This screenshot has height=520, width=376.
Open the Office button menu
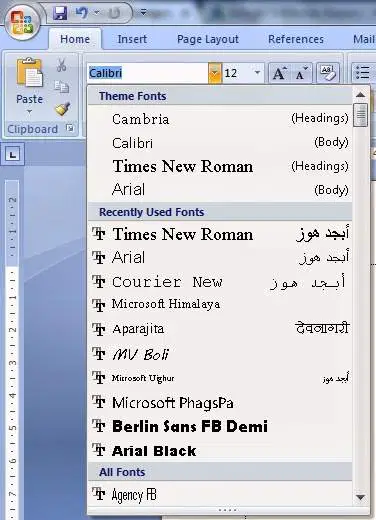click(x=22, y=23)
